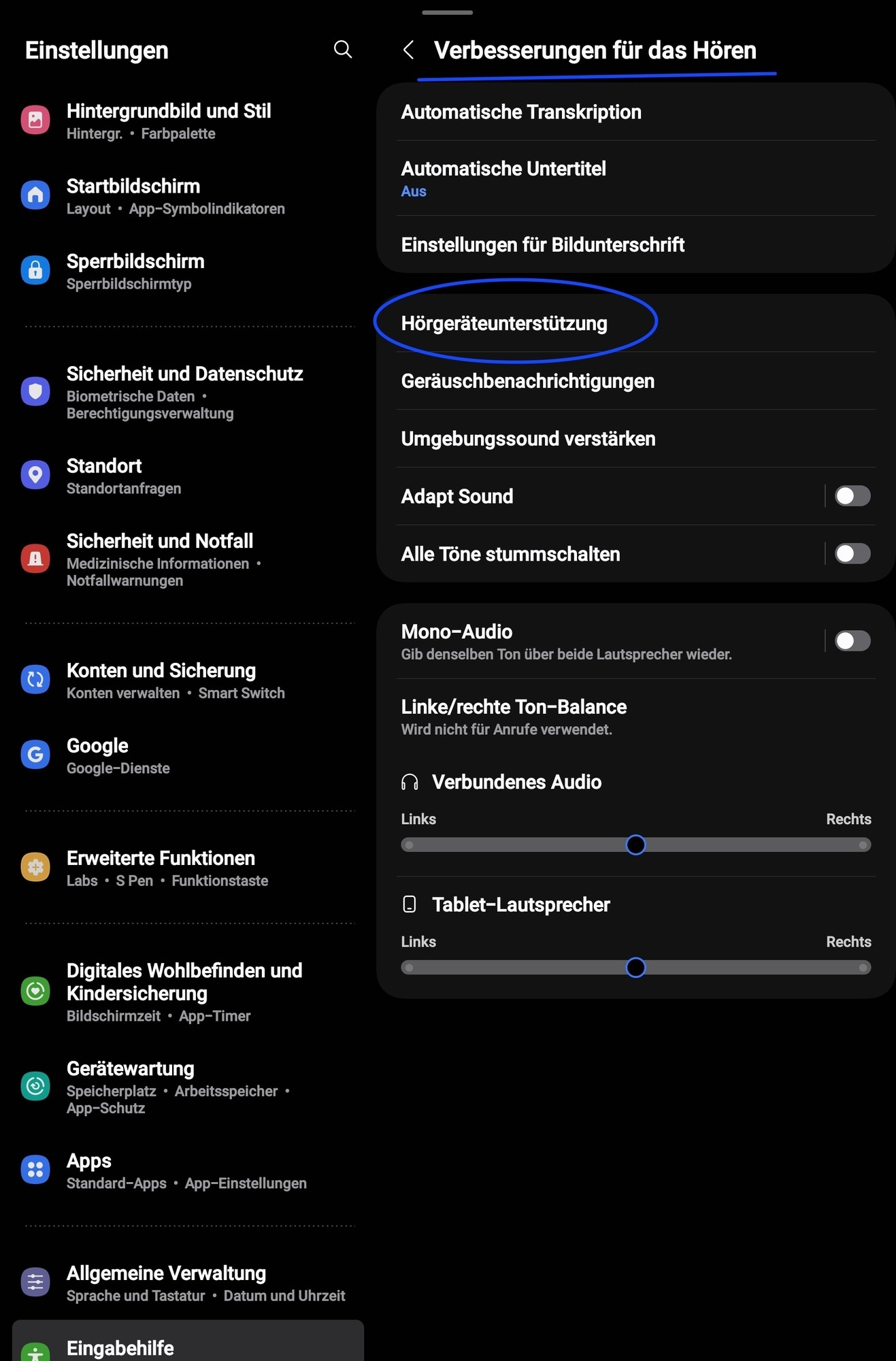Open Einstellungen für Bildunterschrift
The height and width of the screenshot is (1361, 896).
[x=542, y=245]
